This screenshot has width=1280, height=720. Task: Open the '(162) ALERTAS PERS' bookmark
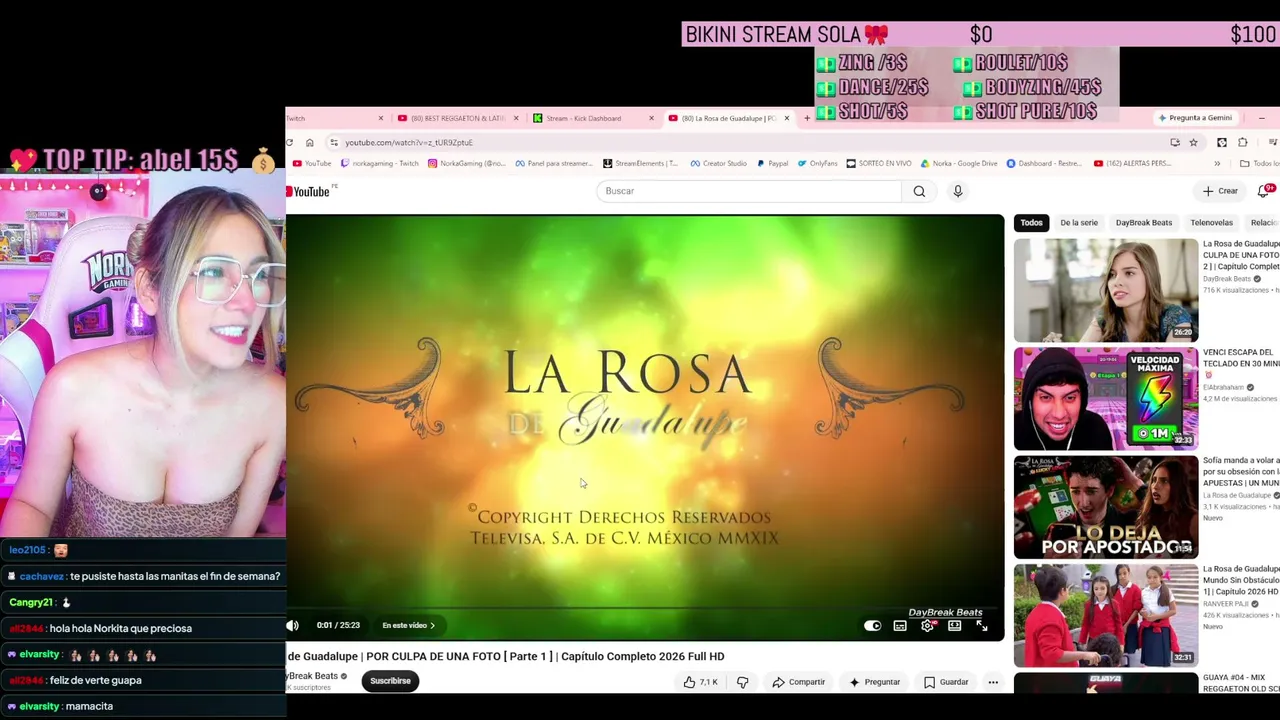1132,163
